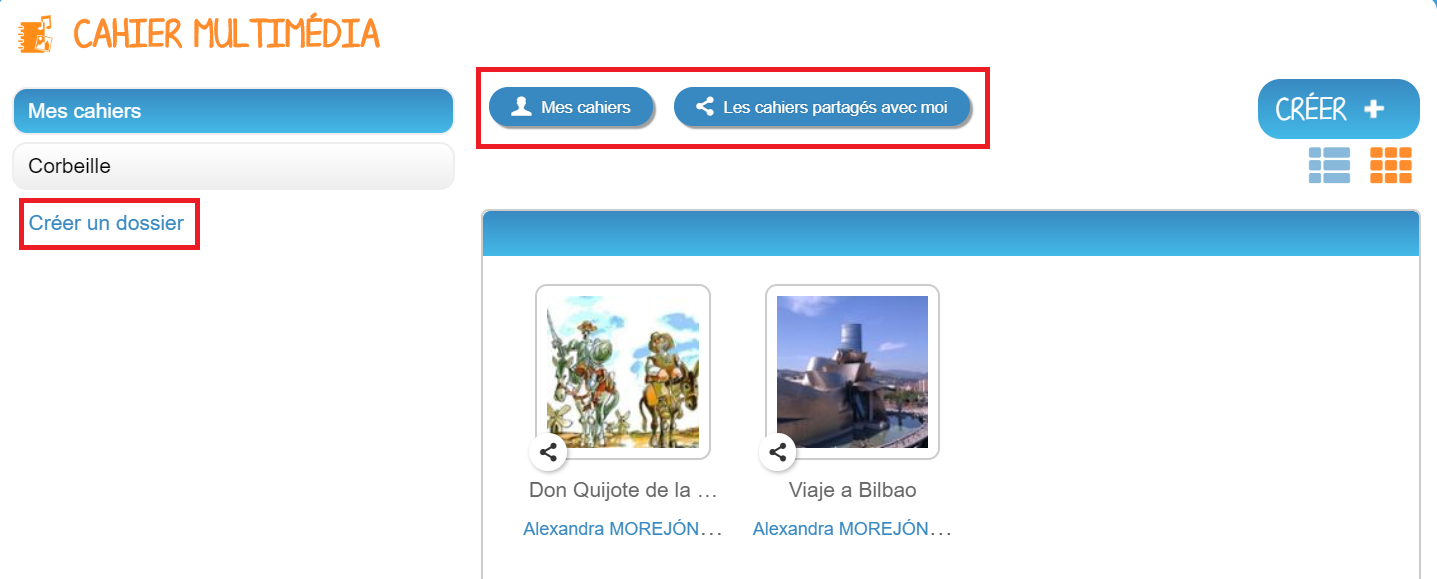The width and height of the screenshot is (1437, 579).
Task: Click the plus icon in Créer button
Action: tap(1374, 109)
